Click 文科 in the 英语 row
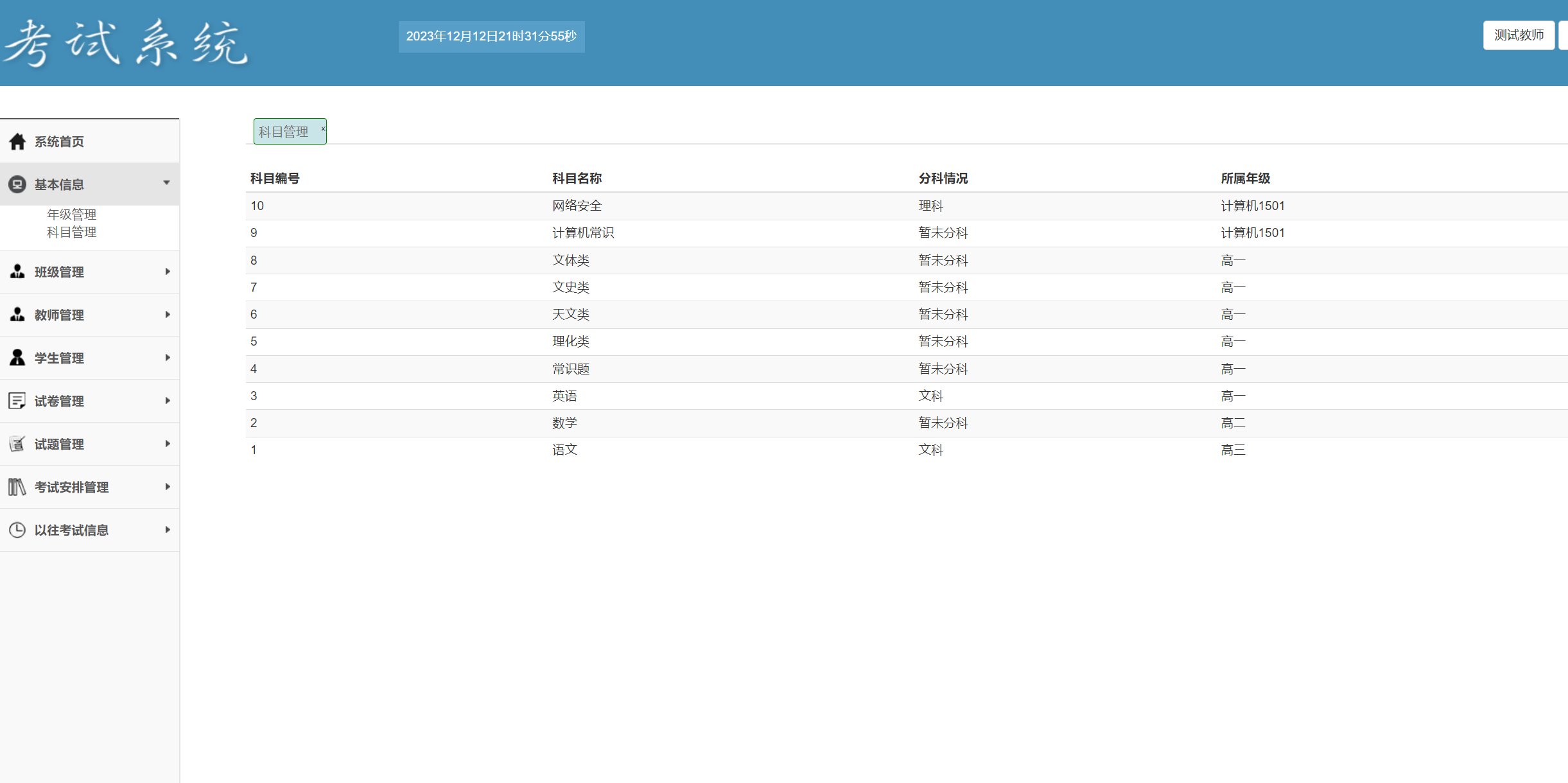The width and height of the screenshot is (1568, 783). 930,396
